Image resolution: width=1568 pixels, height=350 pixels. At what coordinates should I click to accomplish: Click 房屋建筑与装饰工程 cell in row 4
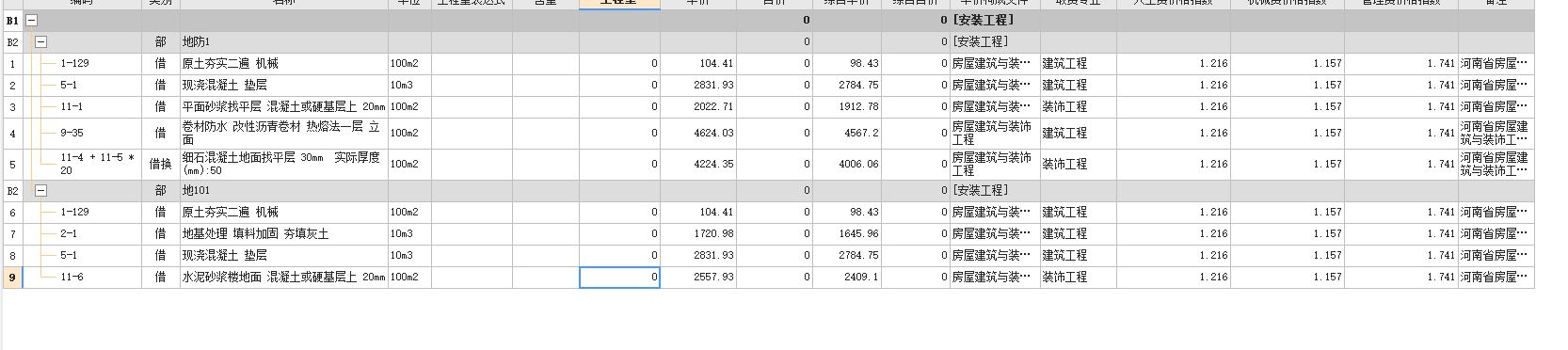995,134
